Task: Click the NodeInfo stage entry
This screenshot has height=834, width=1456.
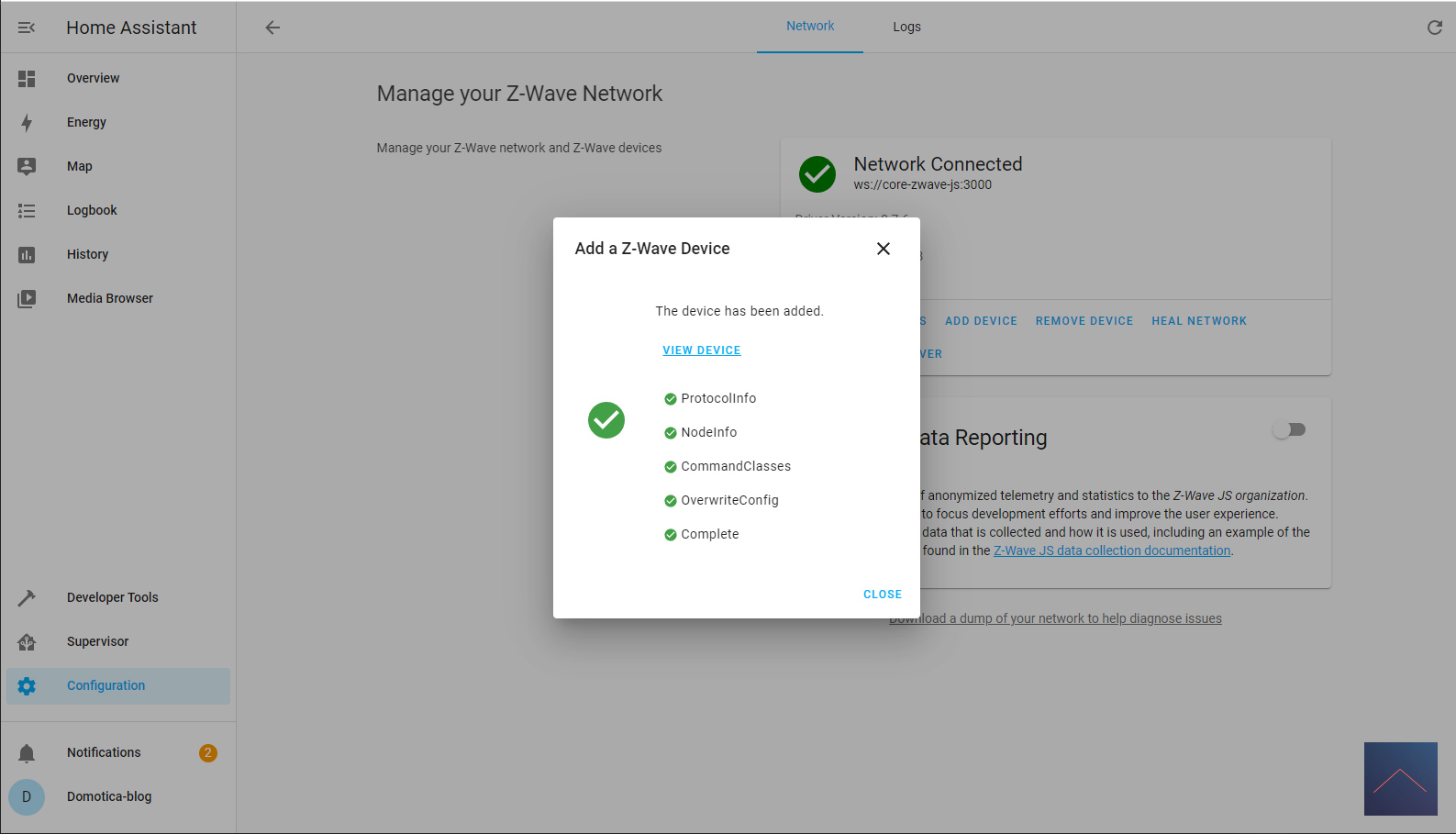Action: 701,432
